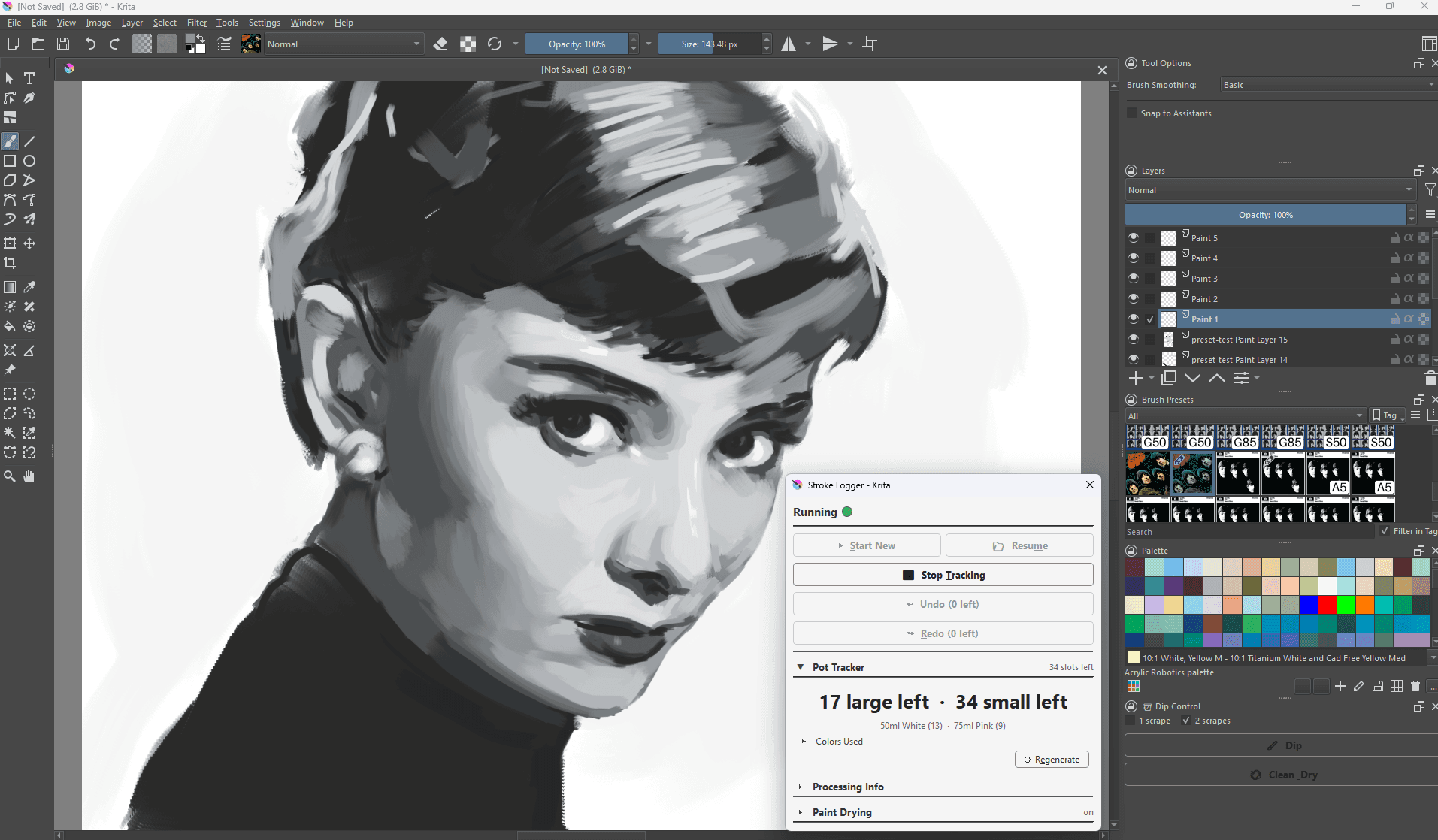Adjust the layer Opacity slider
1438x840 pixels.
1266,215
